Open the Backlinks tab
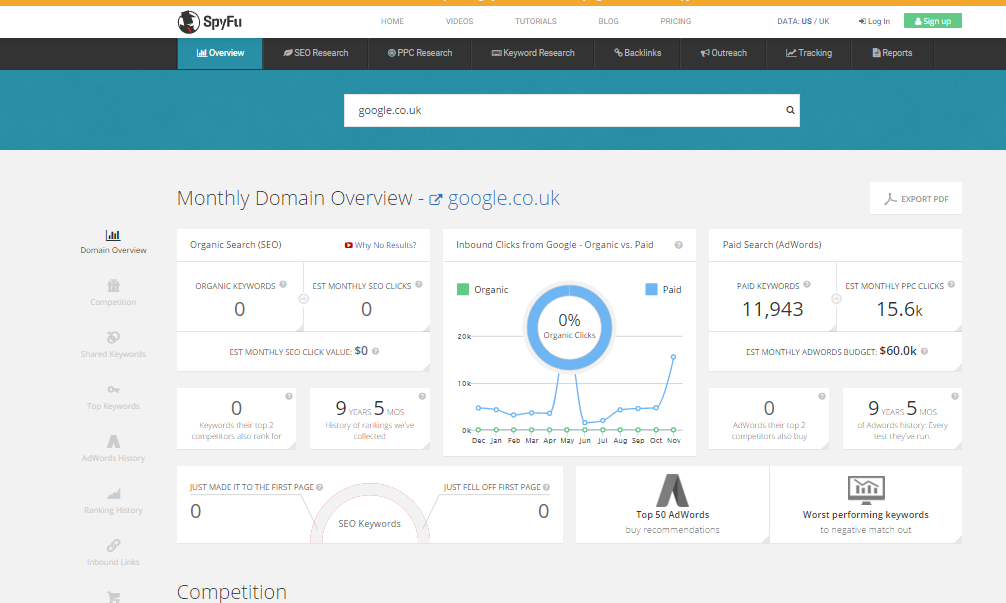This screenshot has width=1006, height=603. click(x=638, y=53)
